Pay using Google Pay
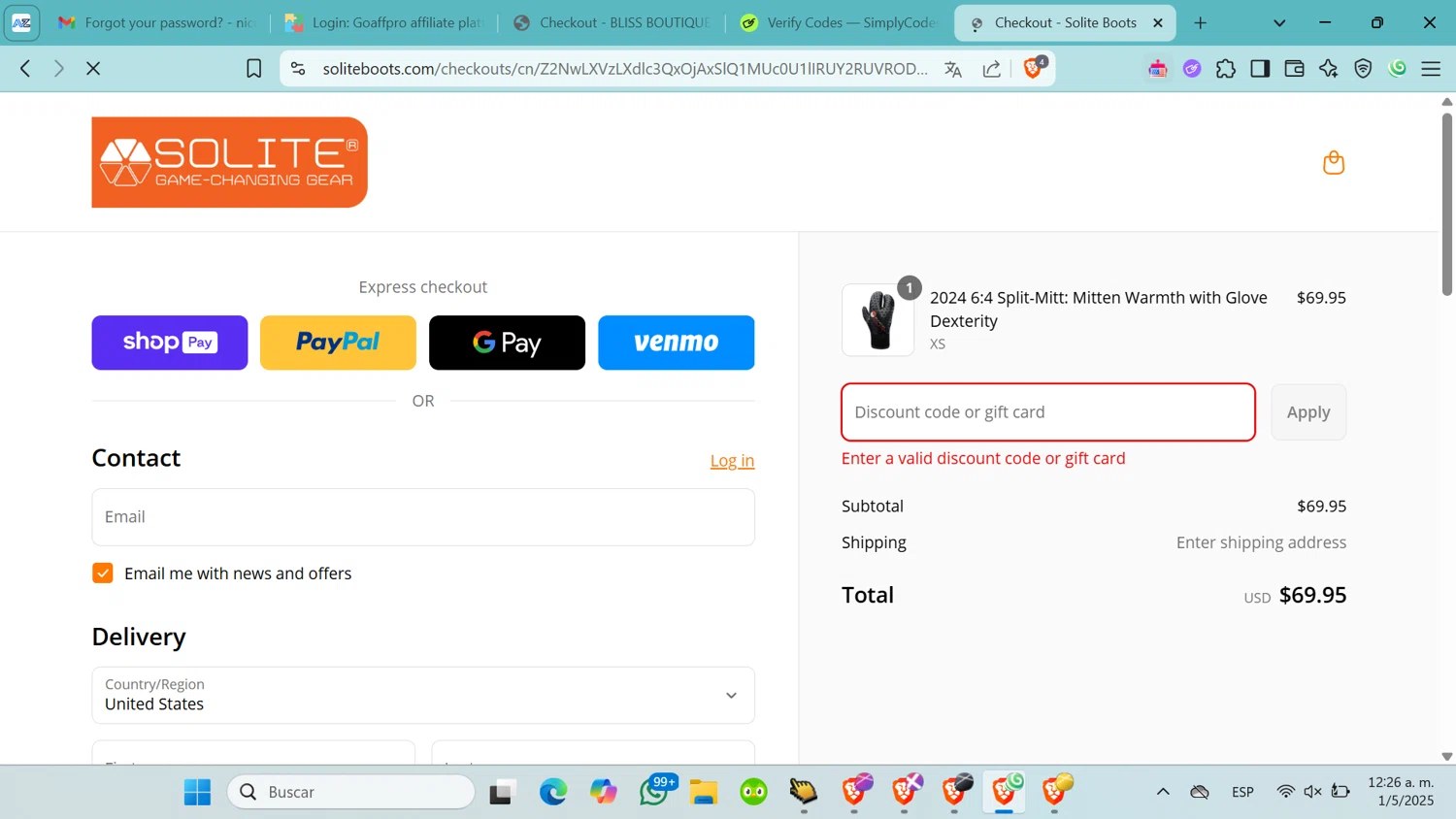Viewport: 1456px width, 819px height. tap(507, 343)
